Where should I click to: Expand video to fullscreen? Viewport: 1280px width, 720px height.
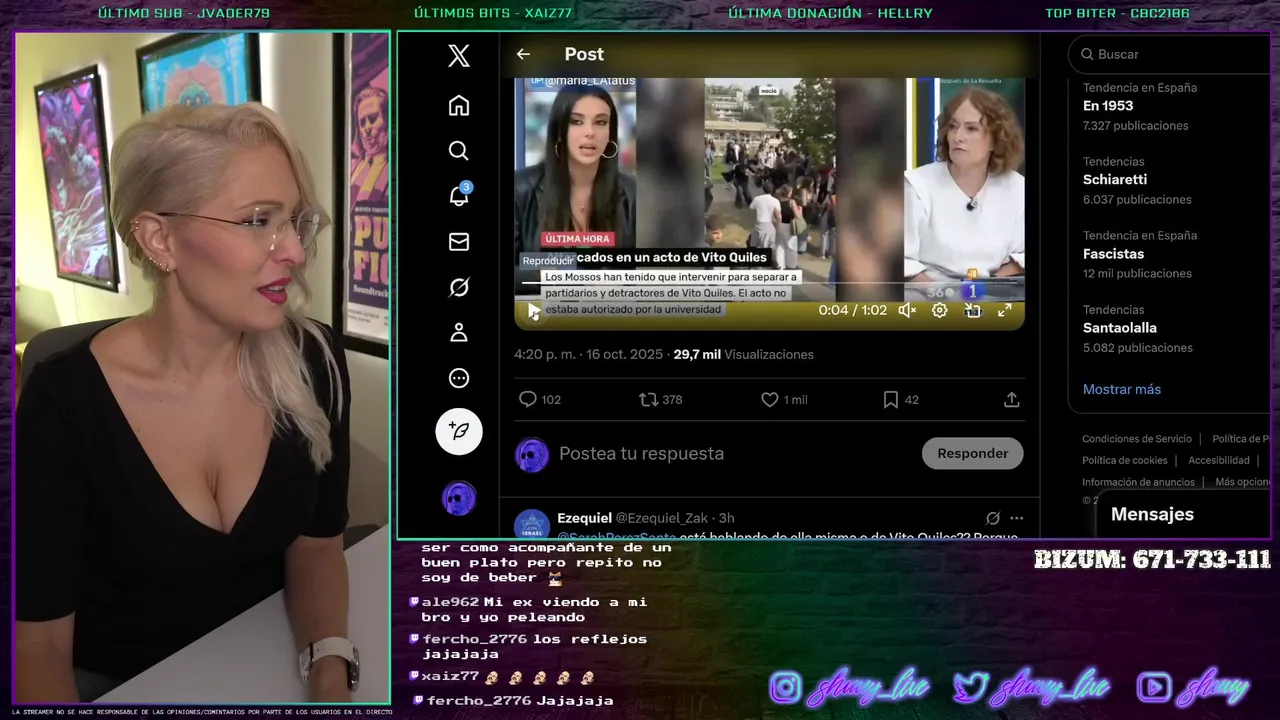click(1004, 310)
